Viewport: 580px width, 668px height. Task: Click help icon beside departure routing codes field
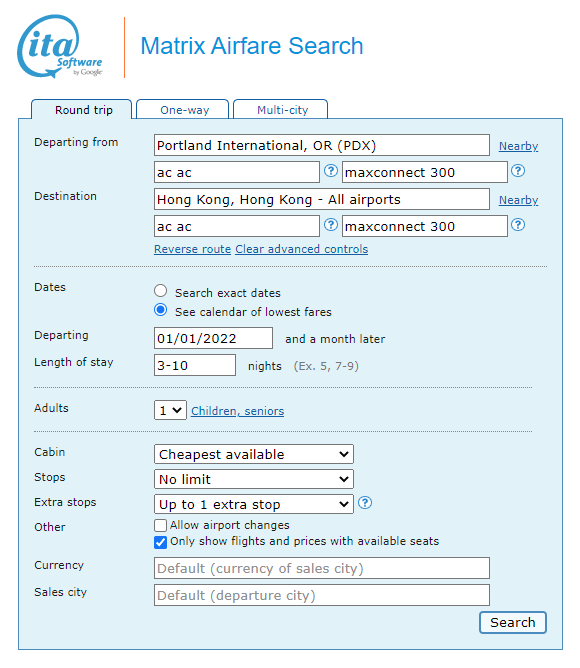pos(331,171)
